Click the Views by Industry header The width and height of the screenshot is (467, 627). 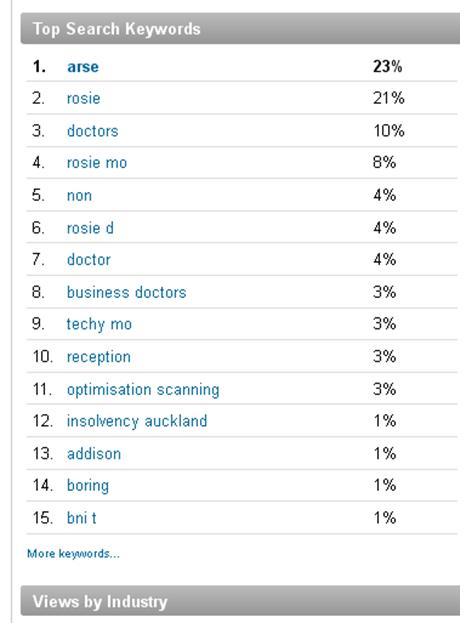coord(240,601)
